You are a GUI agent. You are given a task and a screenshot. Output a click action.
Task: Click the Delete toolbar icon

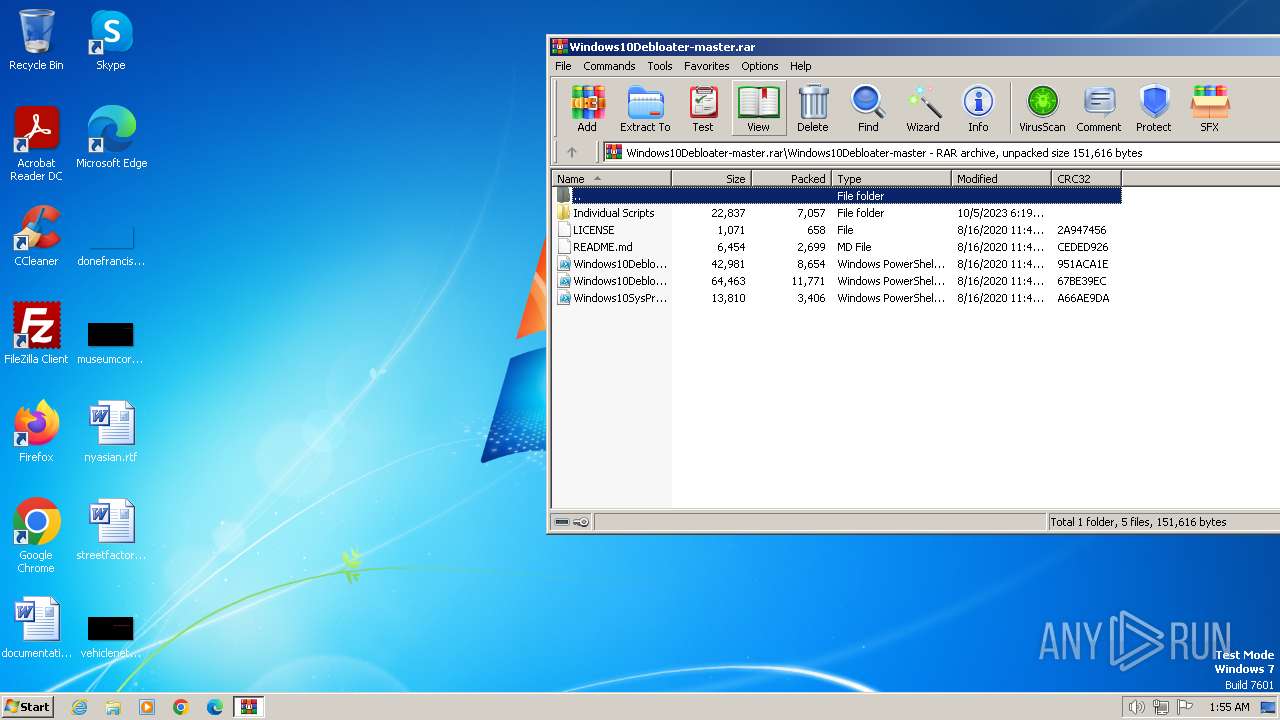pyautogui.click(x=812, y=108)
